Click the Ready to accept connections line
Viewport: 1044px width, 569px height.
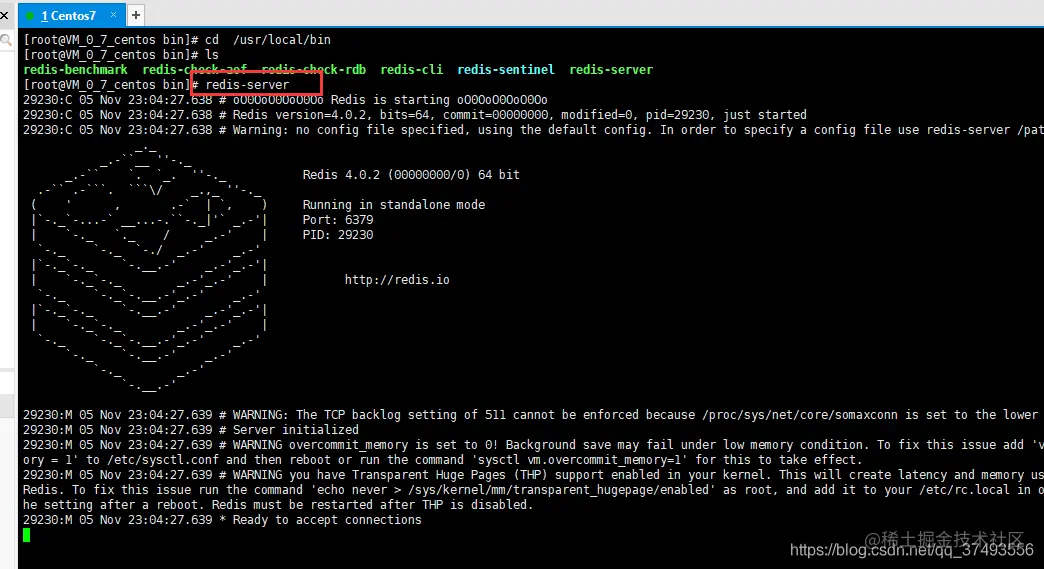(222, 520)
